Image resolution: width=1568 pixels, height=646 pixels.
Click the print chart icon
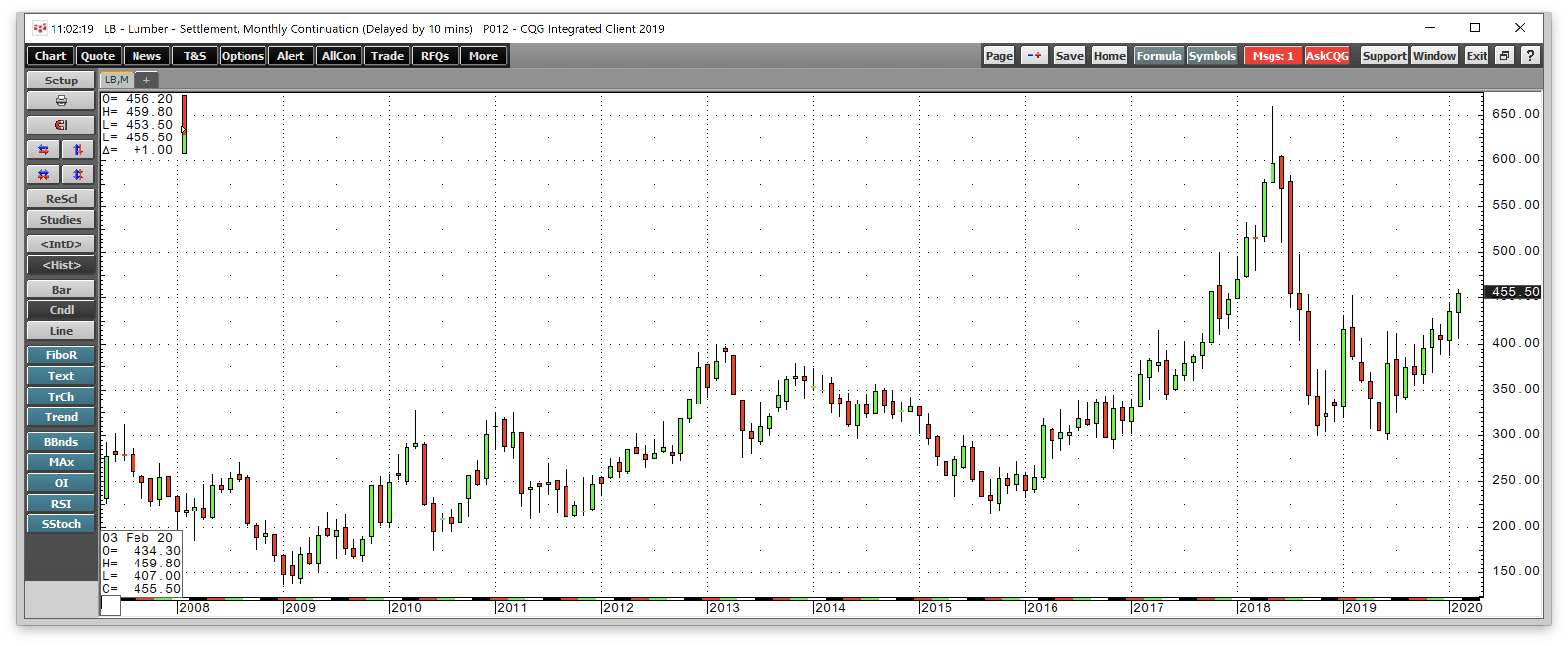(60, 101)
